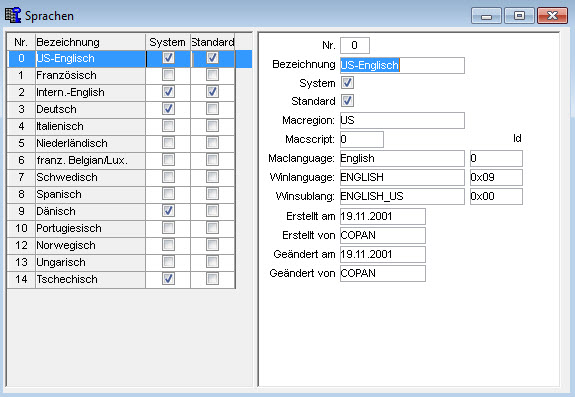Enable Standard checkbox for Deutsch row
575x397 pixels.
(212, 109)
